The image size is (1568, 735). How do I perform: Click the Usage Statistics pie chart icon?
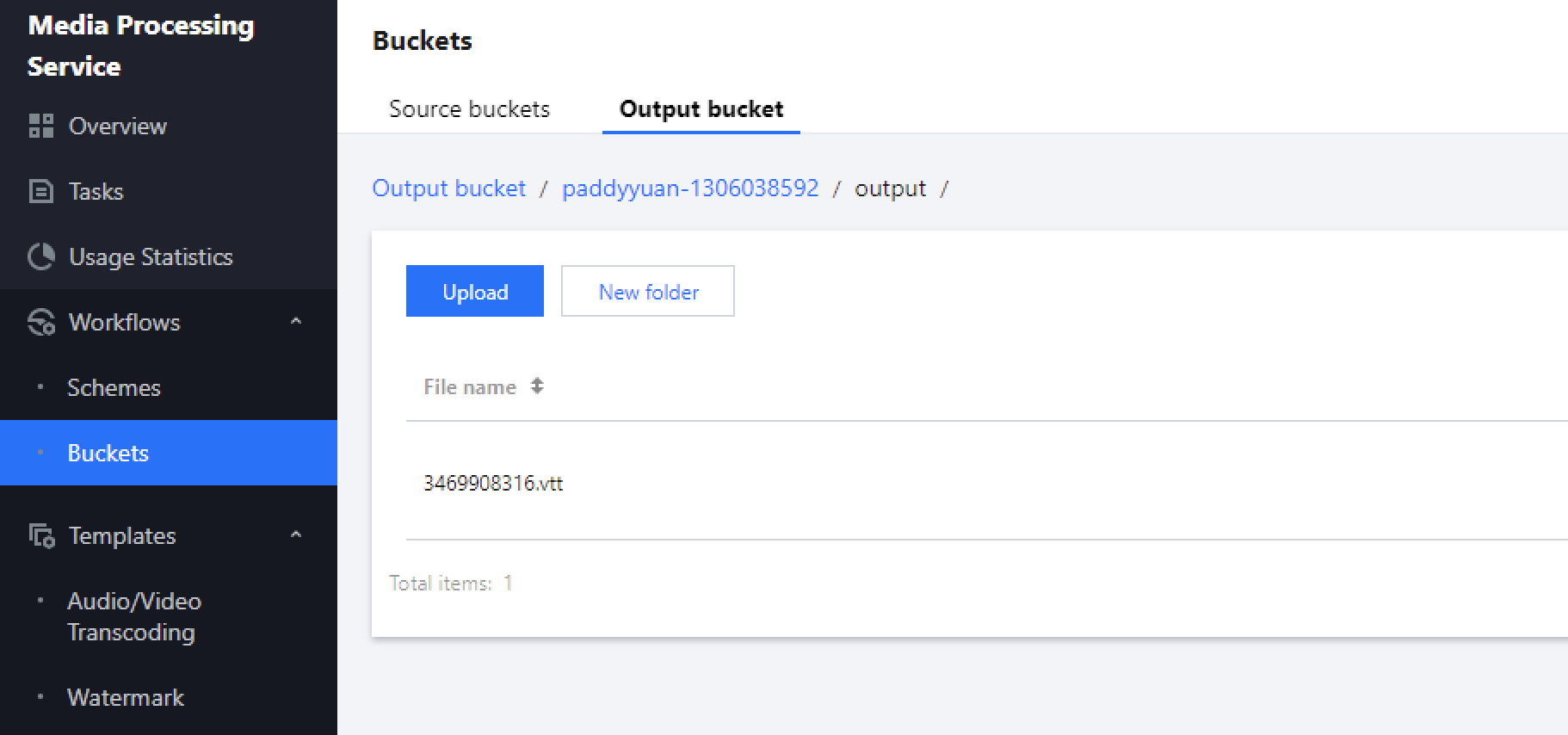click(40, 256)
